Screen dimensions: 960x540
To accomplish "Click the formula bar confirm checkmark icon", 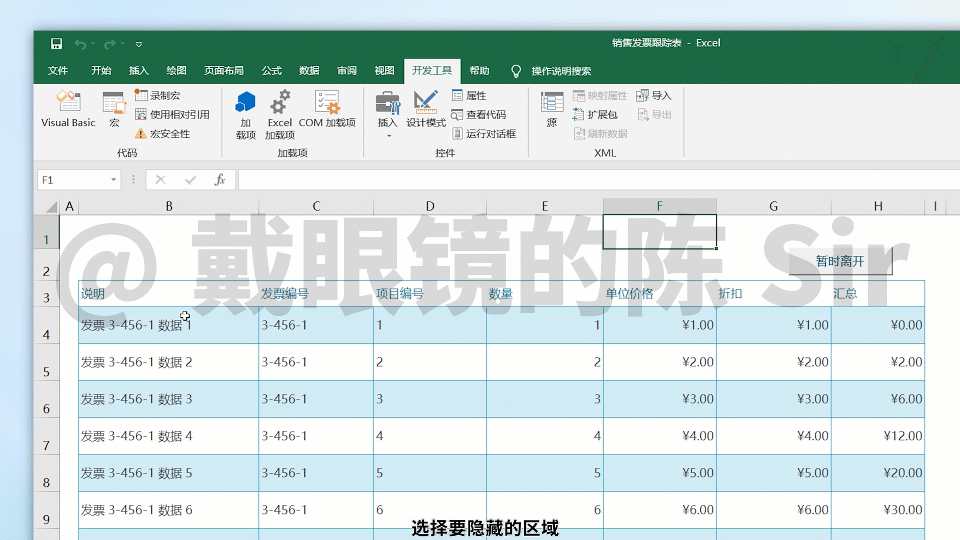I will click(190, 180).
